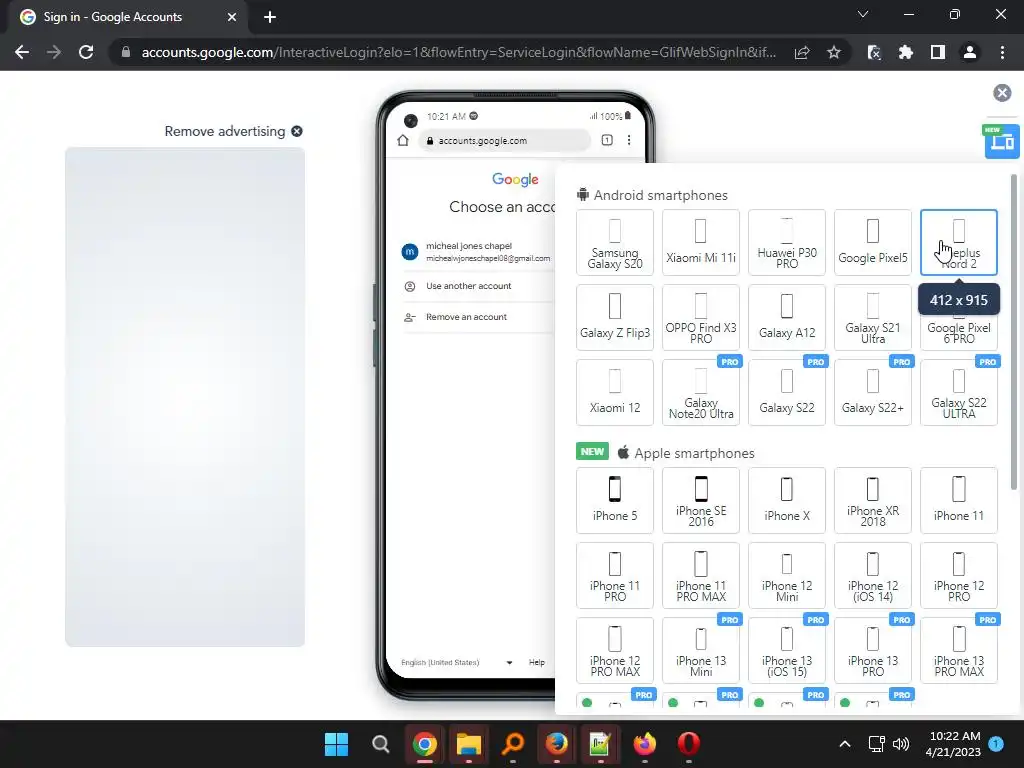Select the Xiaomi 12 device
Image resolution: width=1024 pixels, height=768 pixels.
coord(615,392)
